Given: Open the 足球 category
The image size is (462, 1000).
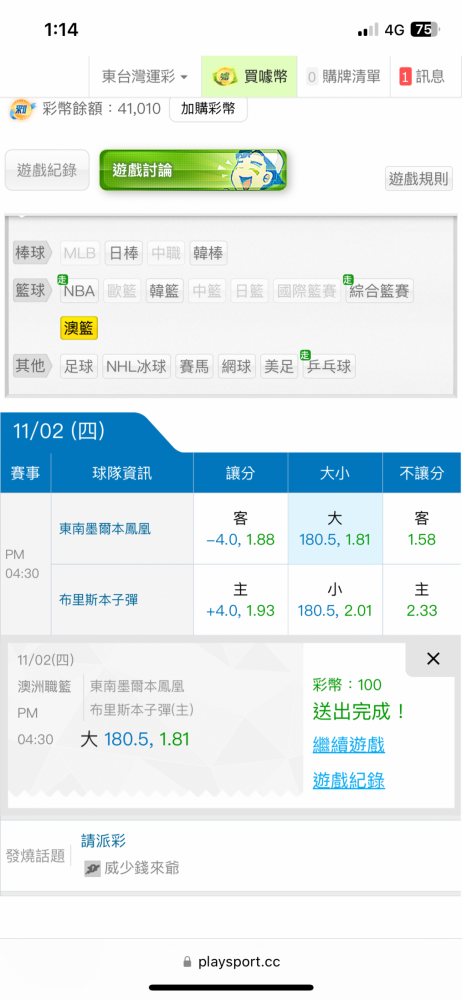Looking at the screenshot, I should tap(79, 367).
